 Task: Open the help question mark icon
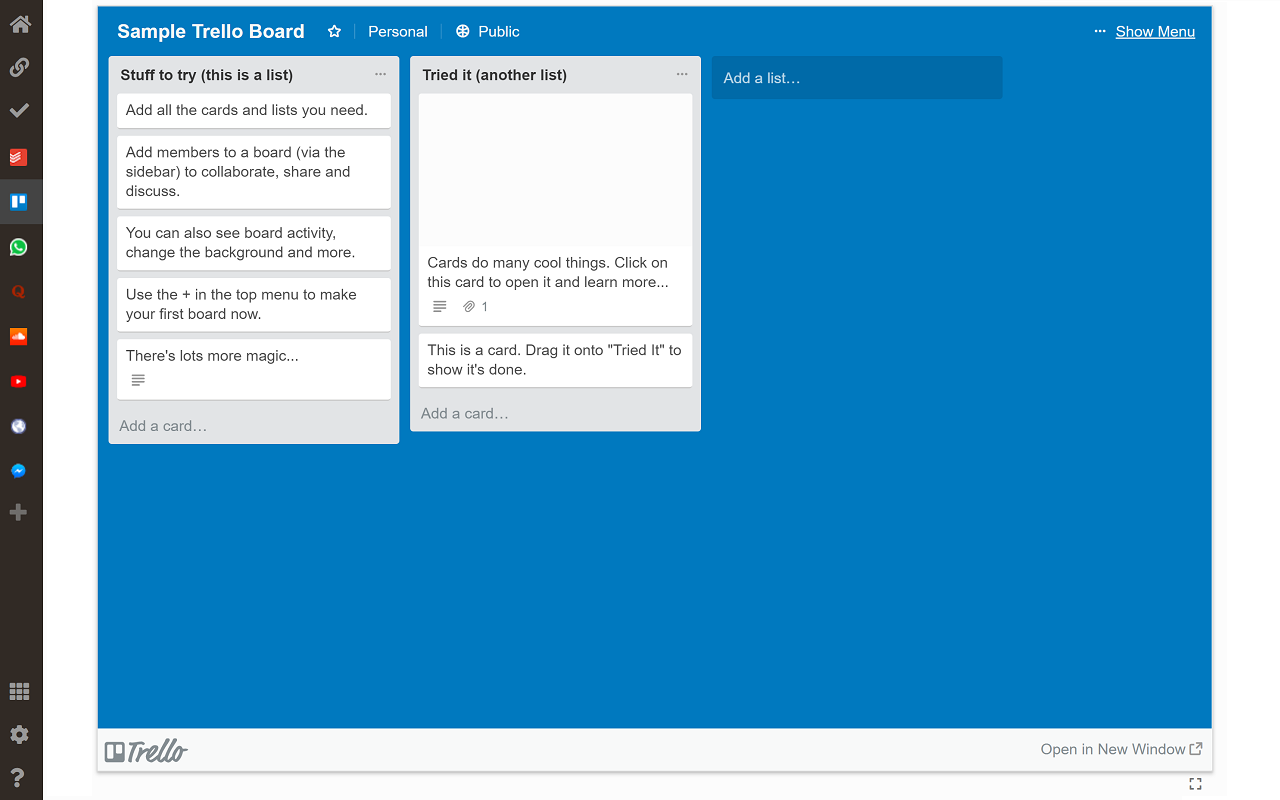19,778
